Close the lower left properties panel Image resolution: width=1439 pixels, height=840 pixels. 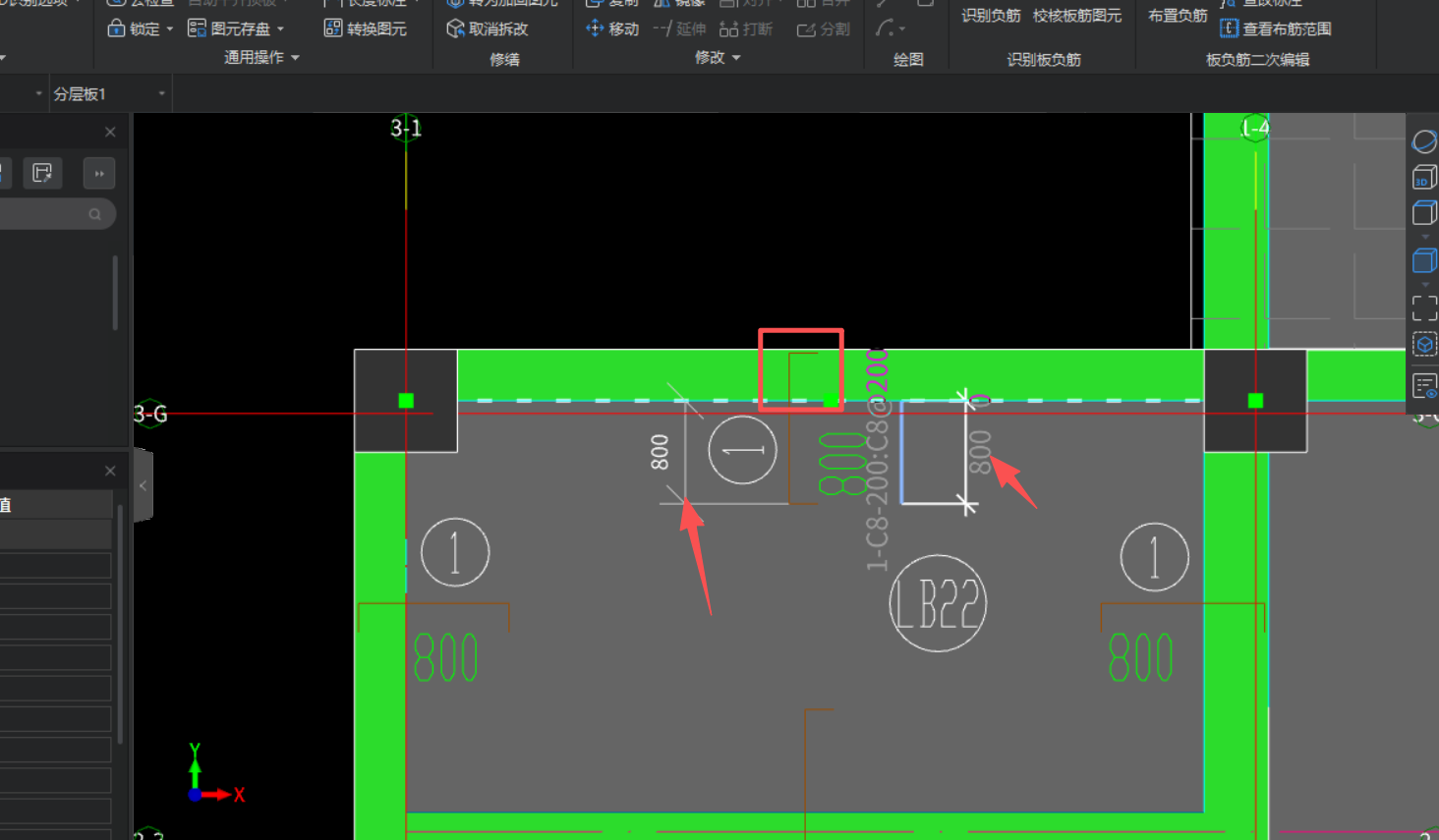110,471
